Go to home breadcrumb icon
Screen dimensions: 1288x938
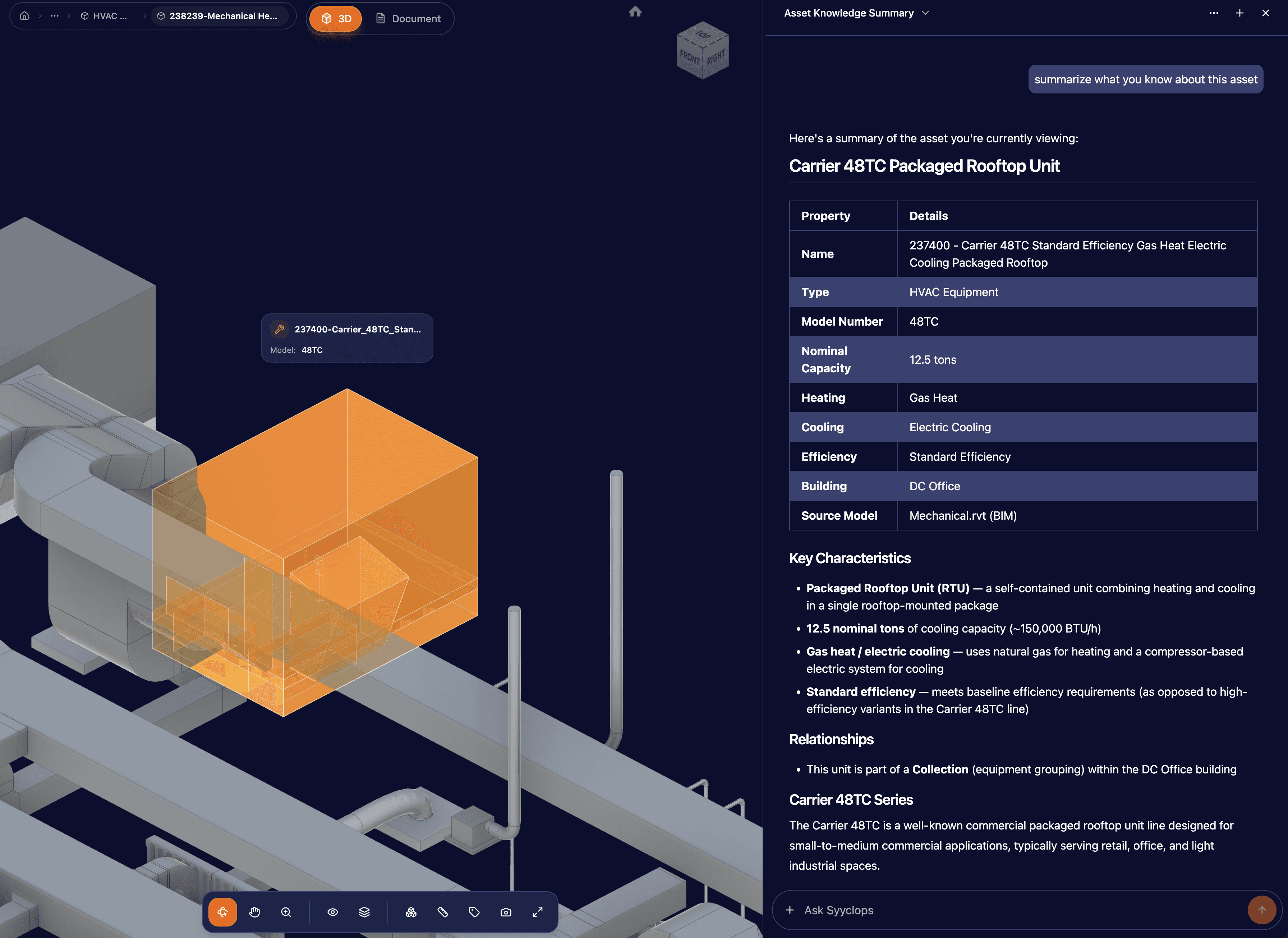[x=24, y=16]
